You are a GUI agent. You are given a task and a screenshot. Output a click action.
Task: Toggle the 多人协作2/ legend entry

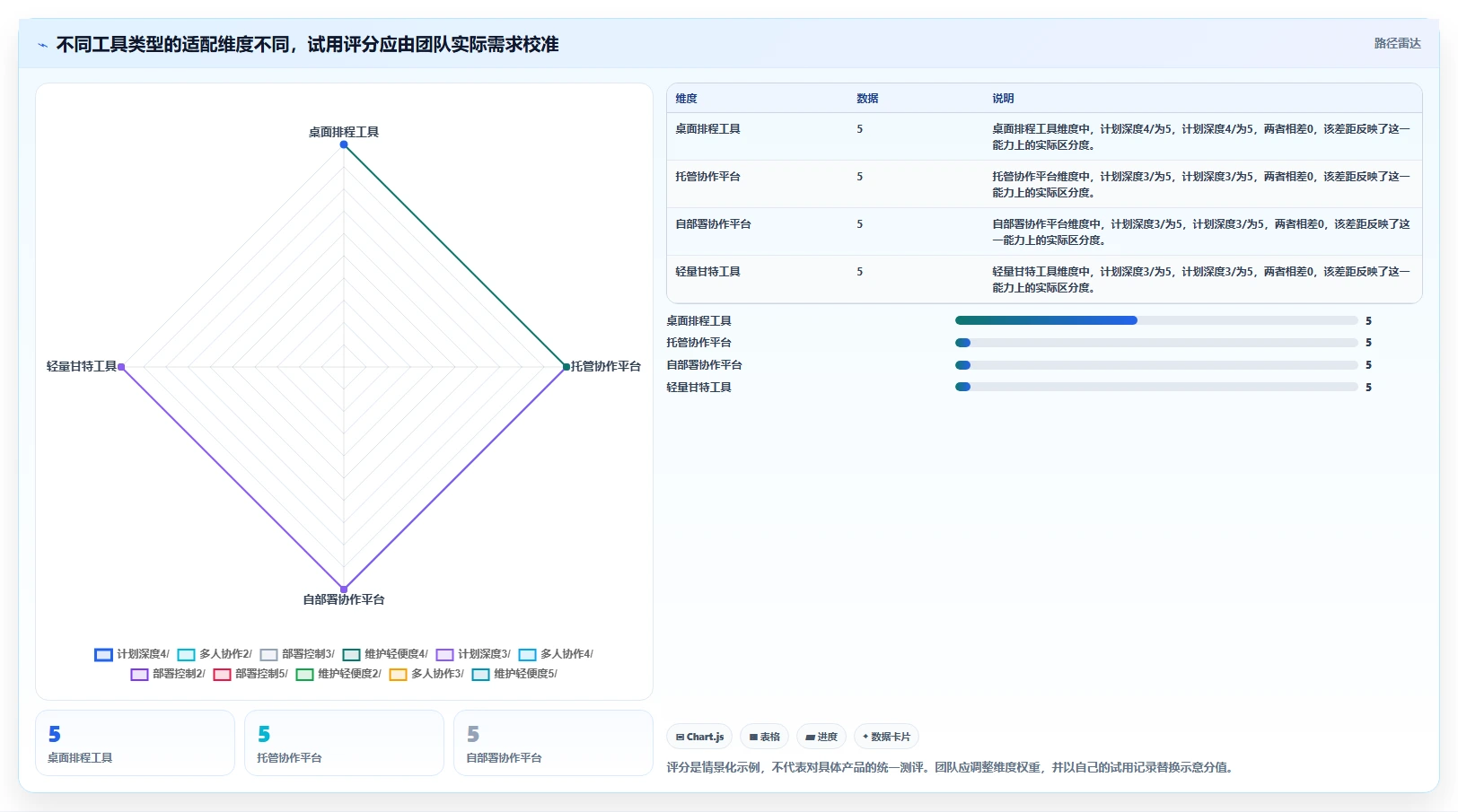click(215, 654)
